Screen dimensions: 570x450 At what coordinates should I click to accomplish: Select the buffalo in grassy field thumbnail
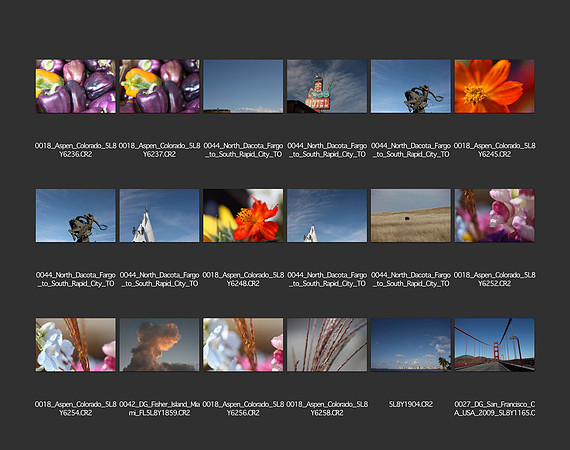click(x=411, y=216)
